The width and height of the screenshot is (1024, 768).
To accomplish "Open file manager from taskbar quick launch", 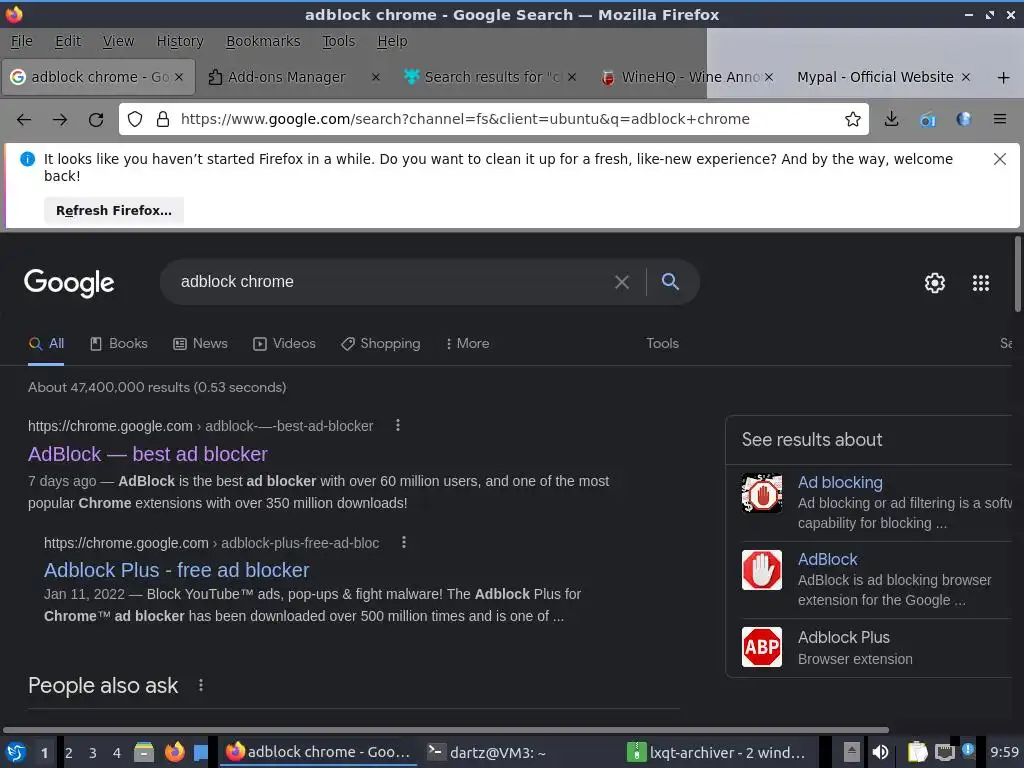I will pyautogui.click(x=144, y=752).
